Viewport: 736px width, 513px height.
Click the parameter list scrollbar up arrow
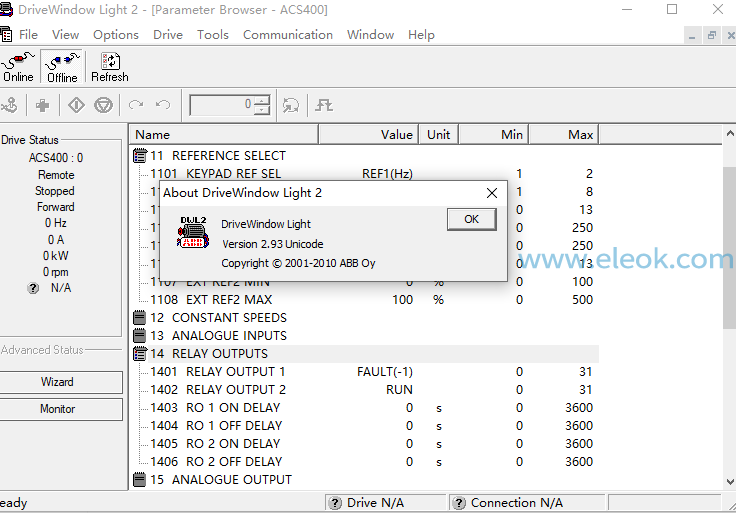click(x=730, y=134)
